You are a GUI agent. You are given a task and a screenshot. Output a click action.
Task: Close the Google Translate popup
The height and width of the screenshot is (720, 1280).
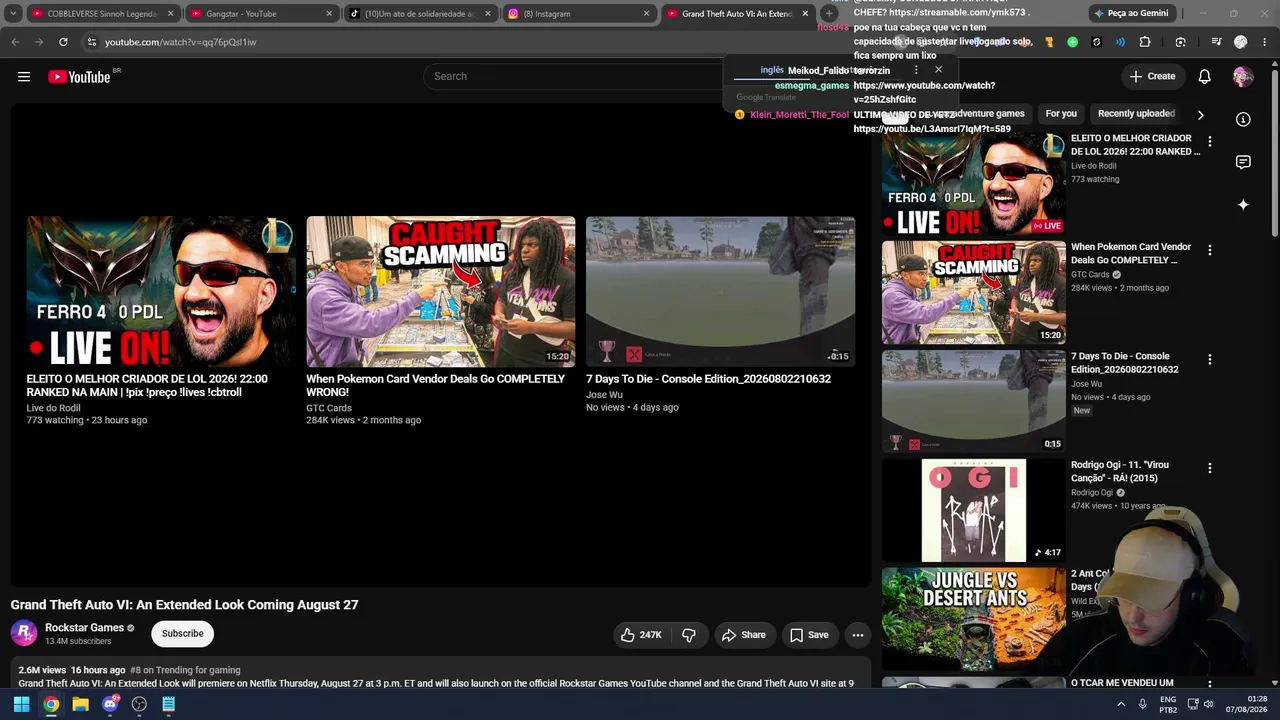(x=938, y=70)
